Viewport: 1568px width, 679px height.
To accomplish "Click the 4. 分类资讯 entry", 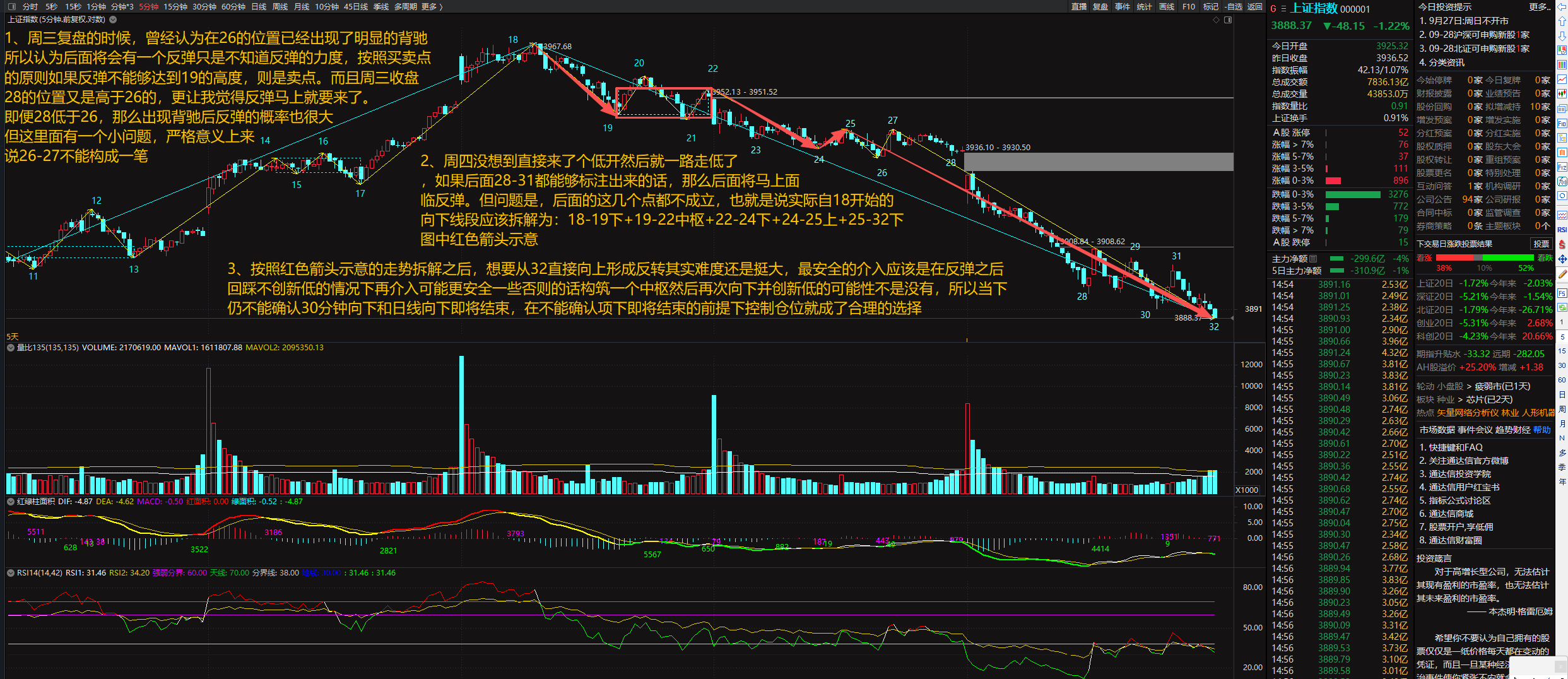I will pyautogui.click(x=1442, y=62).
